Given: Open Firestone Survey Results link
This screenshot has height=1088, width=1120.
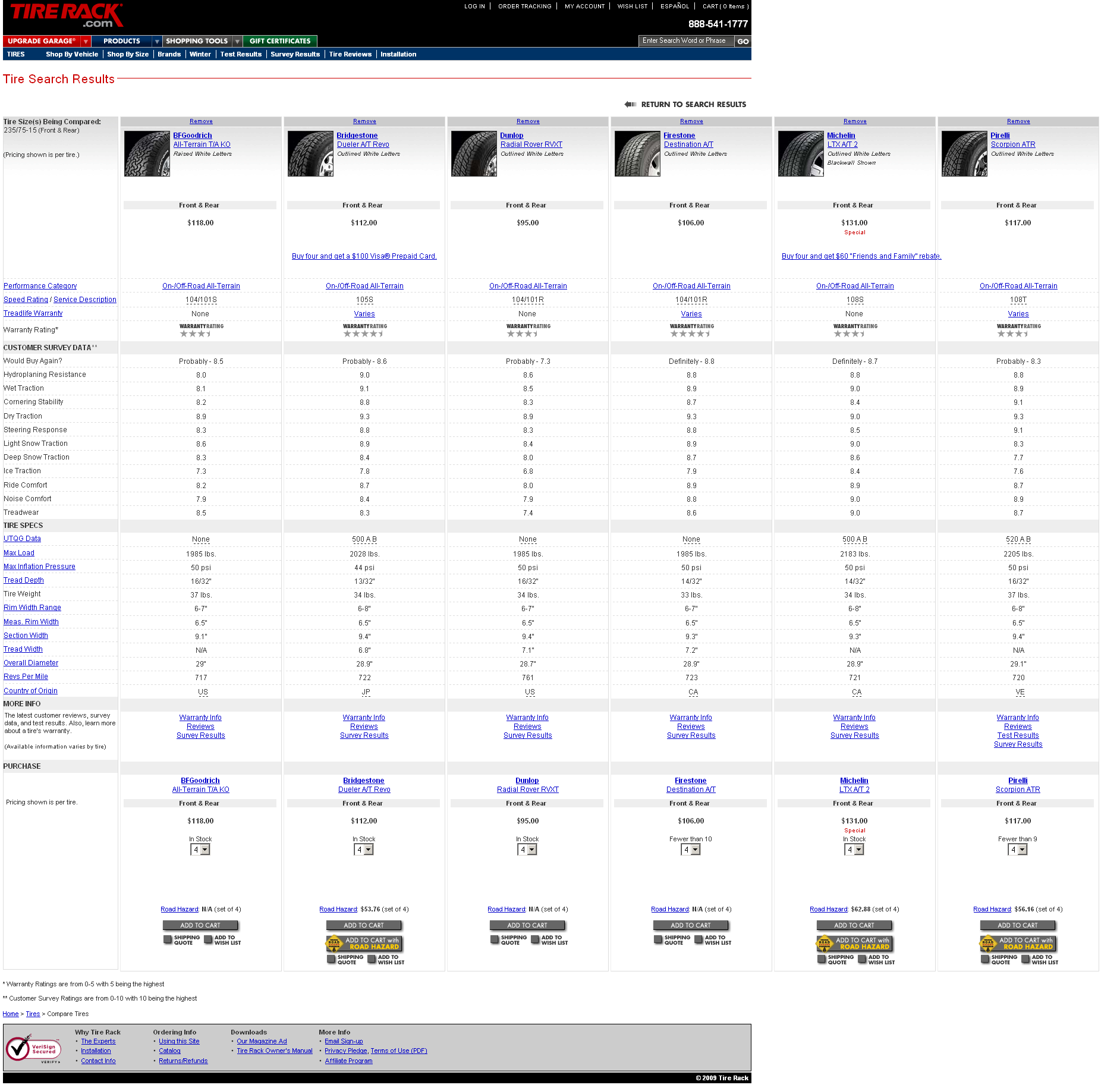Looking at the screenshot, I should [x=691, y=735].
